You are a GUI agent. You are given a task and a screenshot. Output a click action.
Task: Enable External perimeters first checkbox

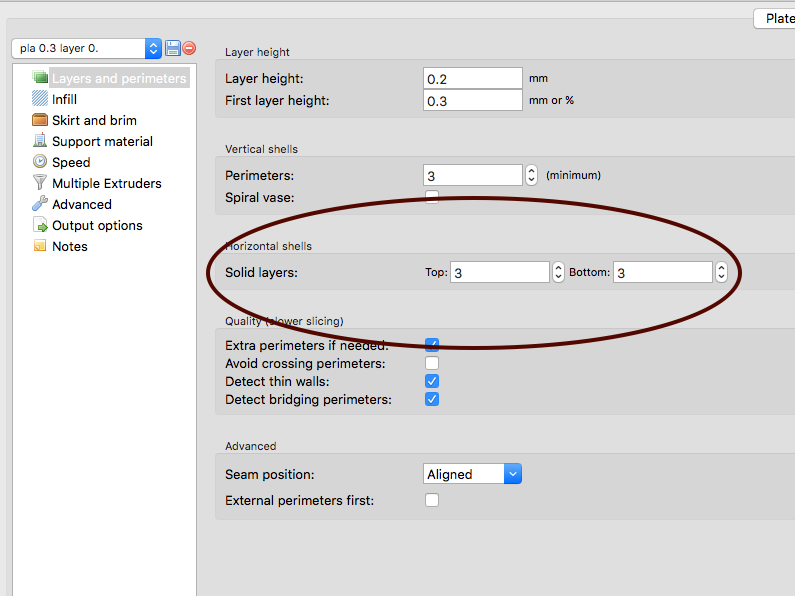point(432,500)
